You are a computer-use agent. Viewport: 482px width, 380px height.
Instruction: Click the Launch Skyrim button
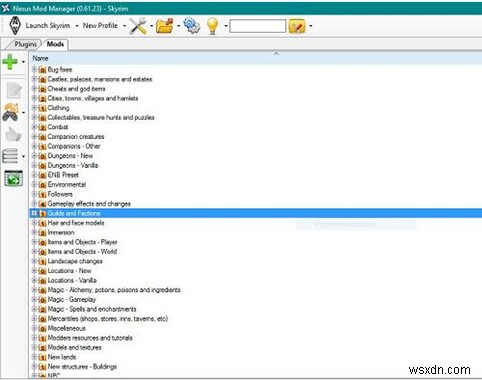(x=48, y=26)
